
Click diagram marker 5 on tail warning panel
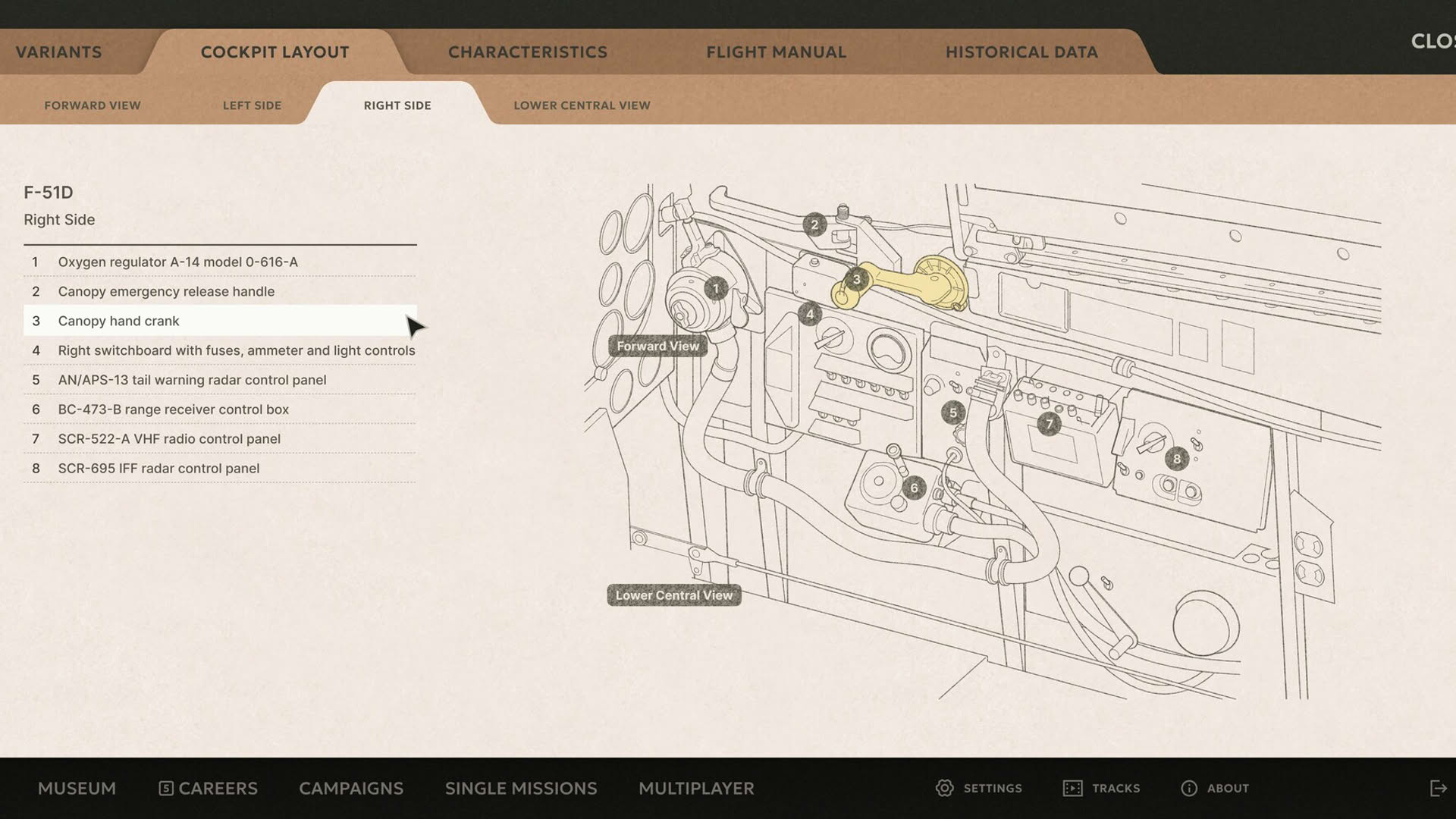click(x=953, y=413)
